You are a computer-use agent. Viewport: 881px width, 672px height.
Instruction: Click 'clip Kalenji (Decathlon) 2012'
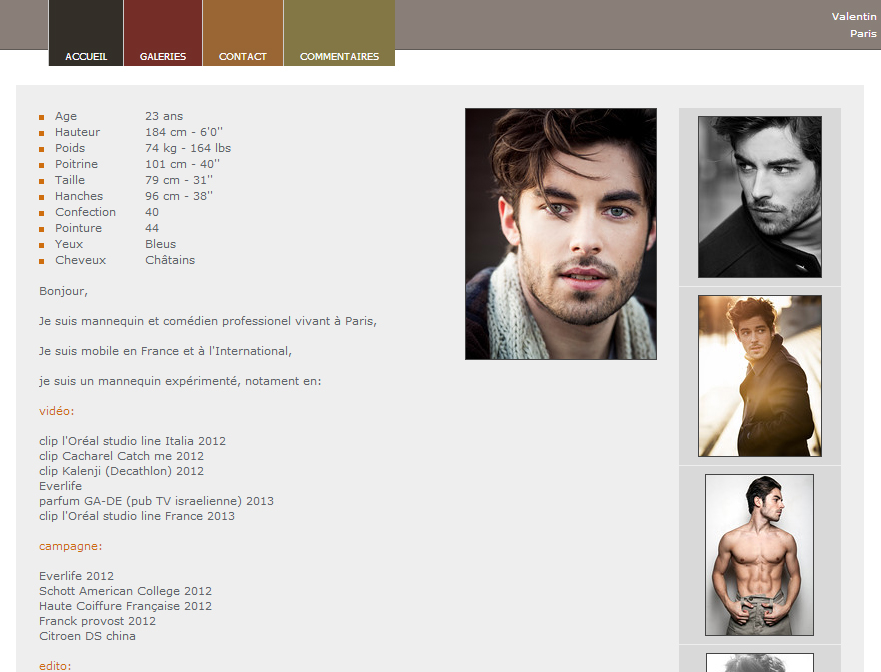121,471
